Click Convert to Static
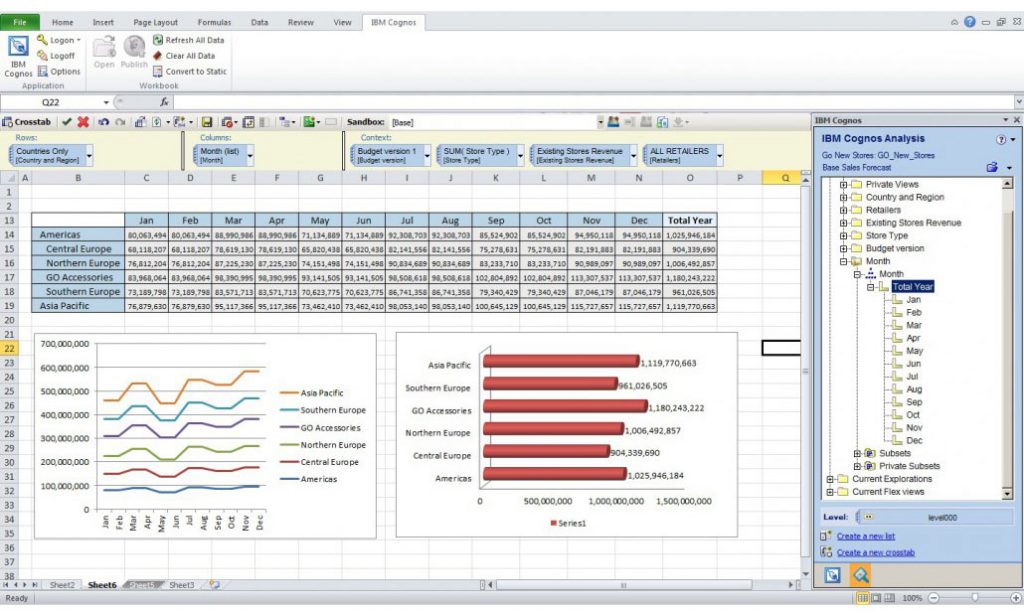Image resolution: width=1024 pixels, height=616 pixels. (189, 72)
